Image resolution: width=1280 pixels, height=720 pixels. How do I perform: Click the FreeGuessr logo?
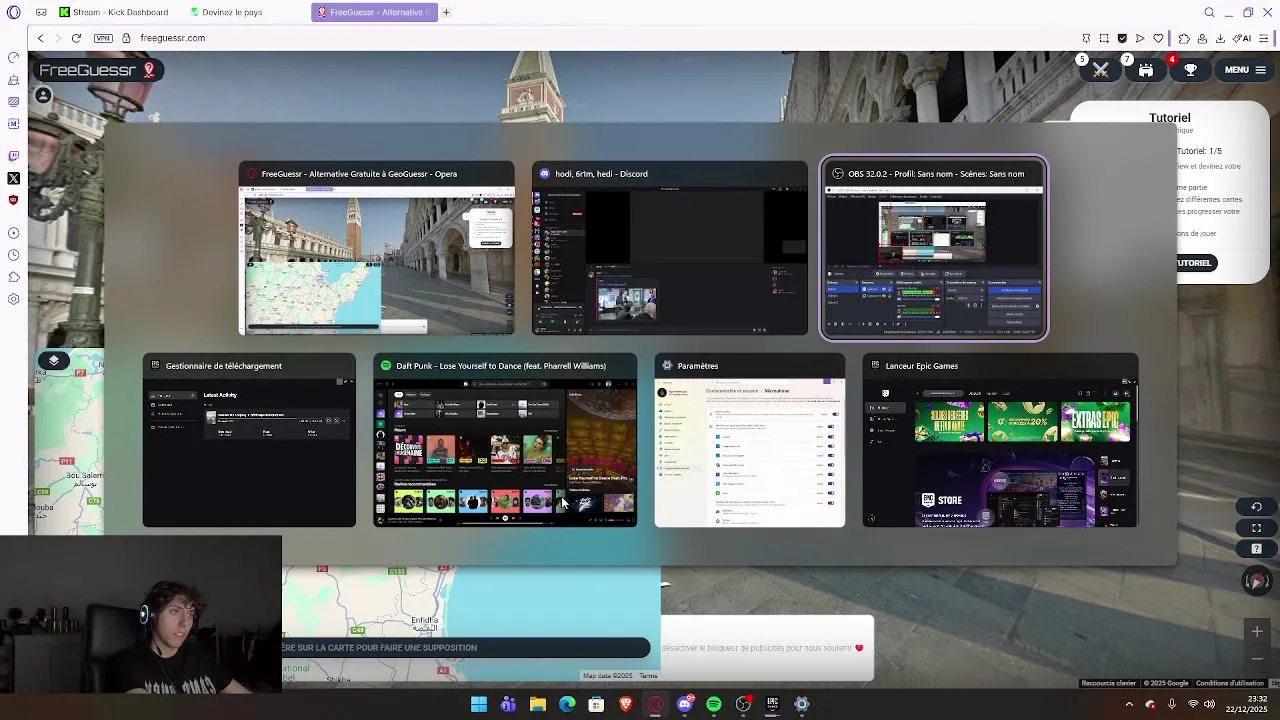97,70
